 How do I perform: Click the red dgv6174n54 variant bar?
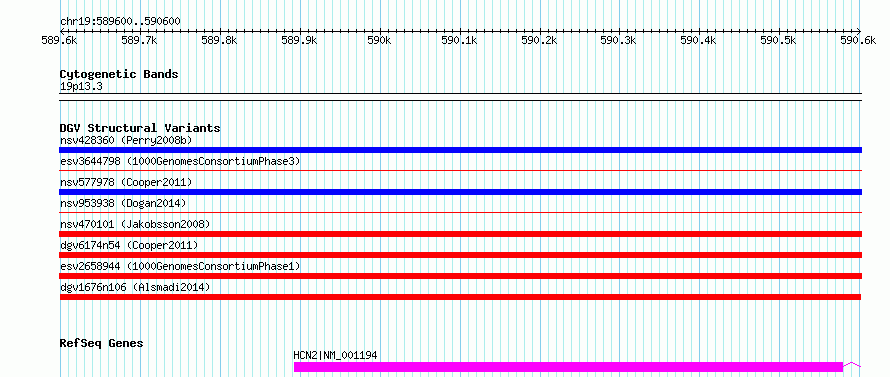click(460, 255)
